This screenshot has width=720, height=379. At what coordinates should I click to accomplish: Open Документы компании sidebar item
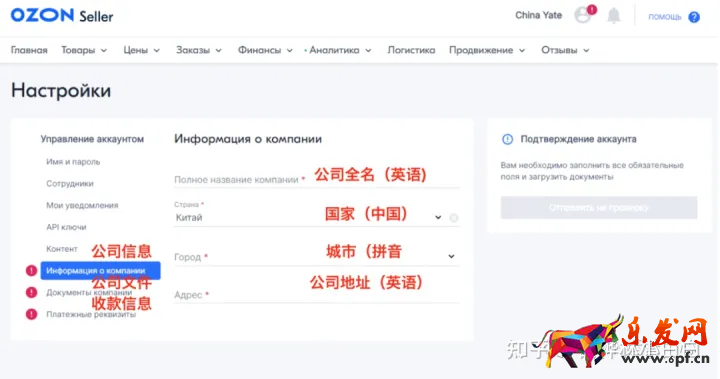(89, 293)
